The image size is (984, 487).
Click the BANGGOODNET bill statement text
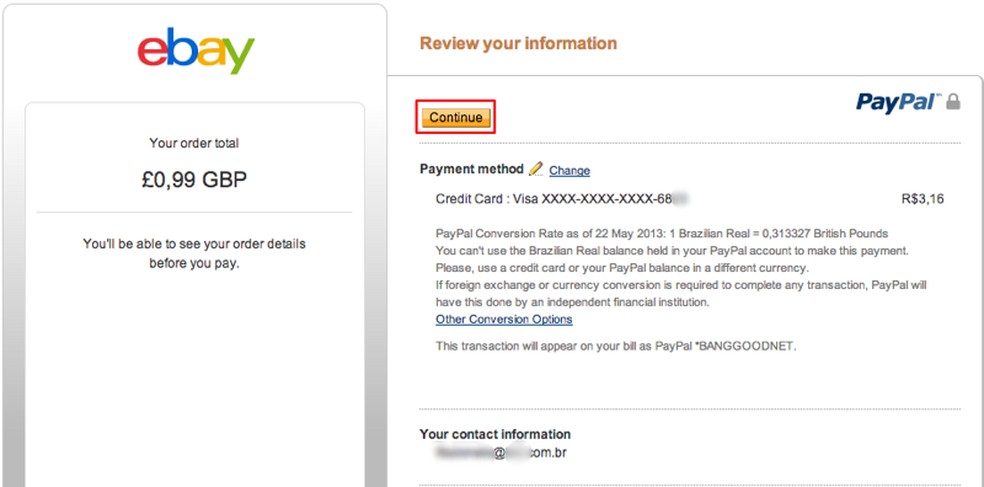coord(615,346)
